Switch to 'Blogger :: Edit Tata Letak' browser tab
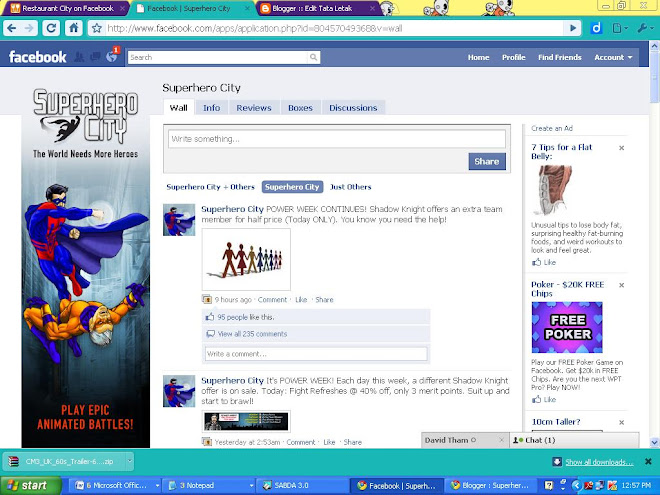Viewport: 660px width, 495px height. click(x=317, y=8)
